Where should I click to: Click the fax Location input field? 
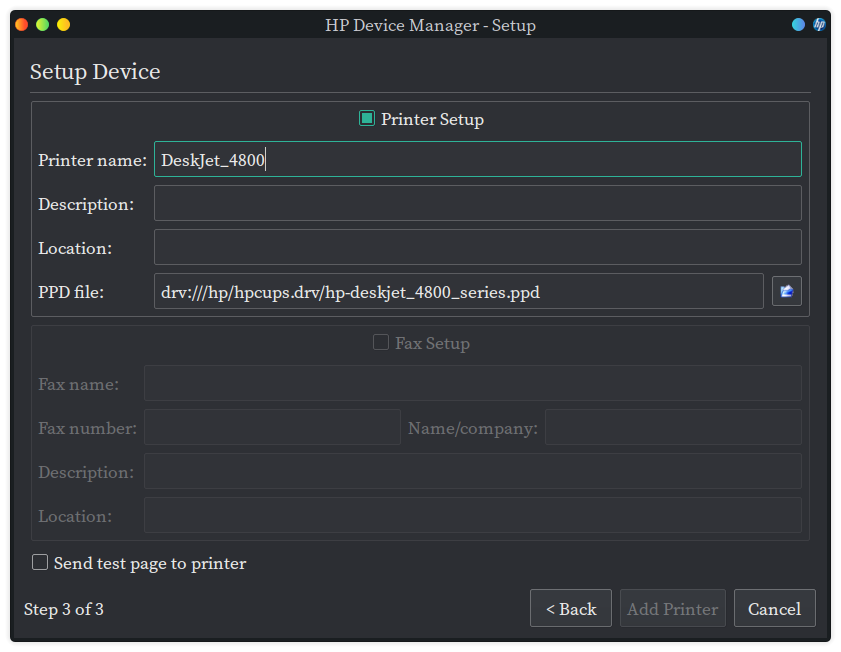[472, 516]
